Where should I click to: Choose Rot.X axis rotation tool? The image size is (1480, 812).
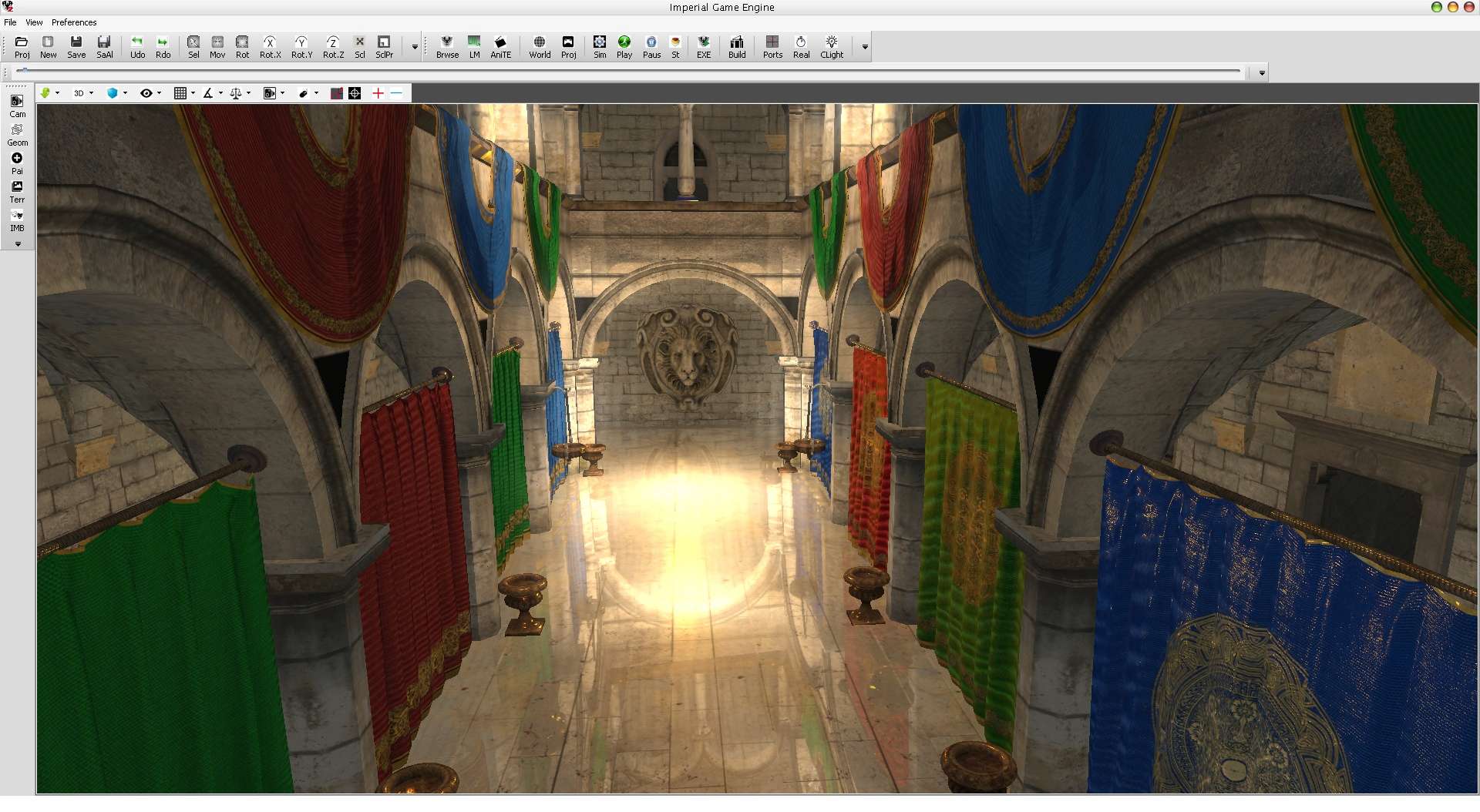coord(270,46)
